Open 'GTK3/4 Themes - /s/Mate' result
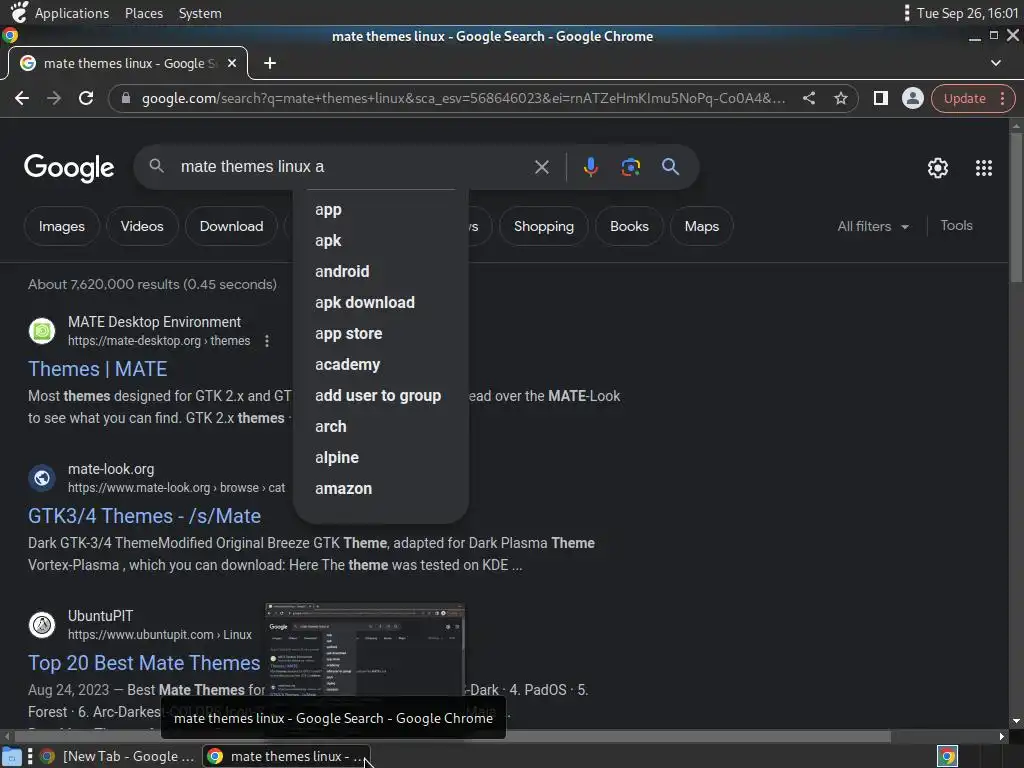 pyautogui.click(x=144, y=516)
